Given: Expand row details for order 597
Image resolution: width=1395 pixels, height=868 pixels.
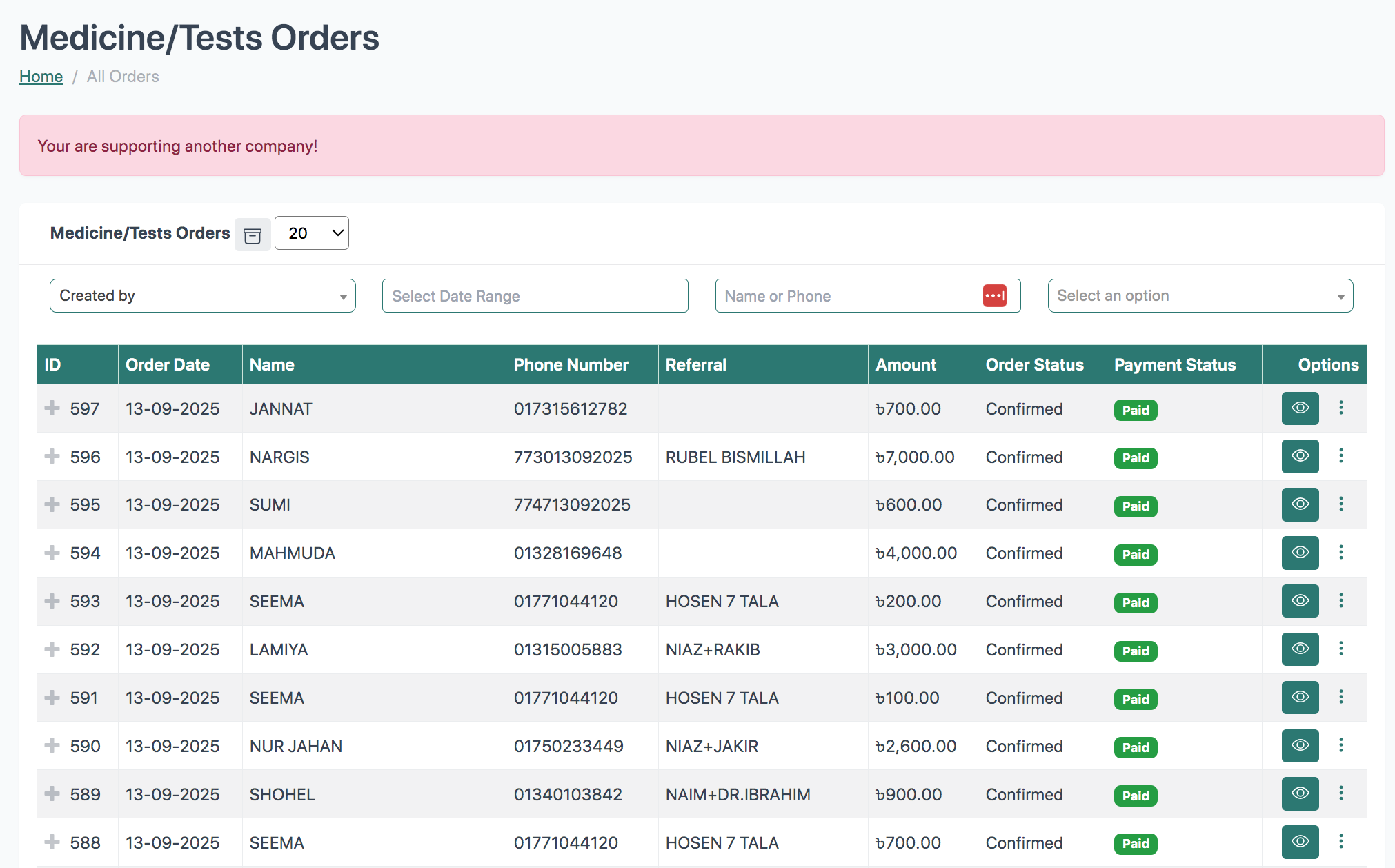Looking at the screenshot, I should coord(52,408).
